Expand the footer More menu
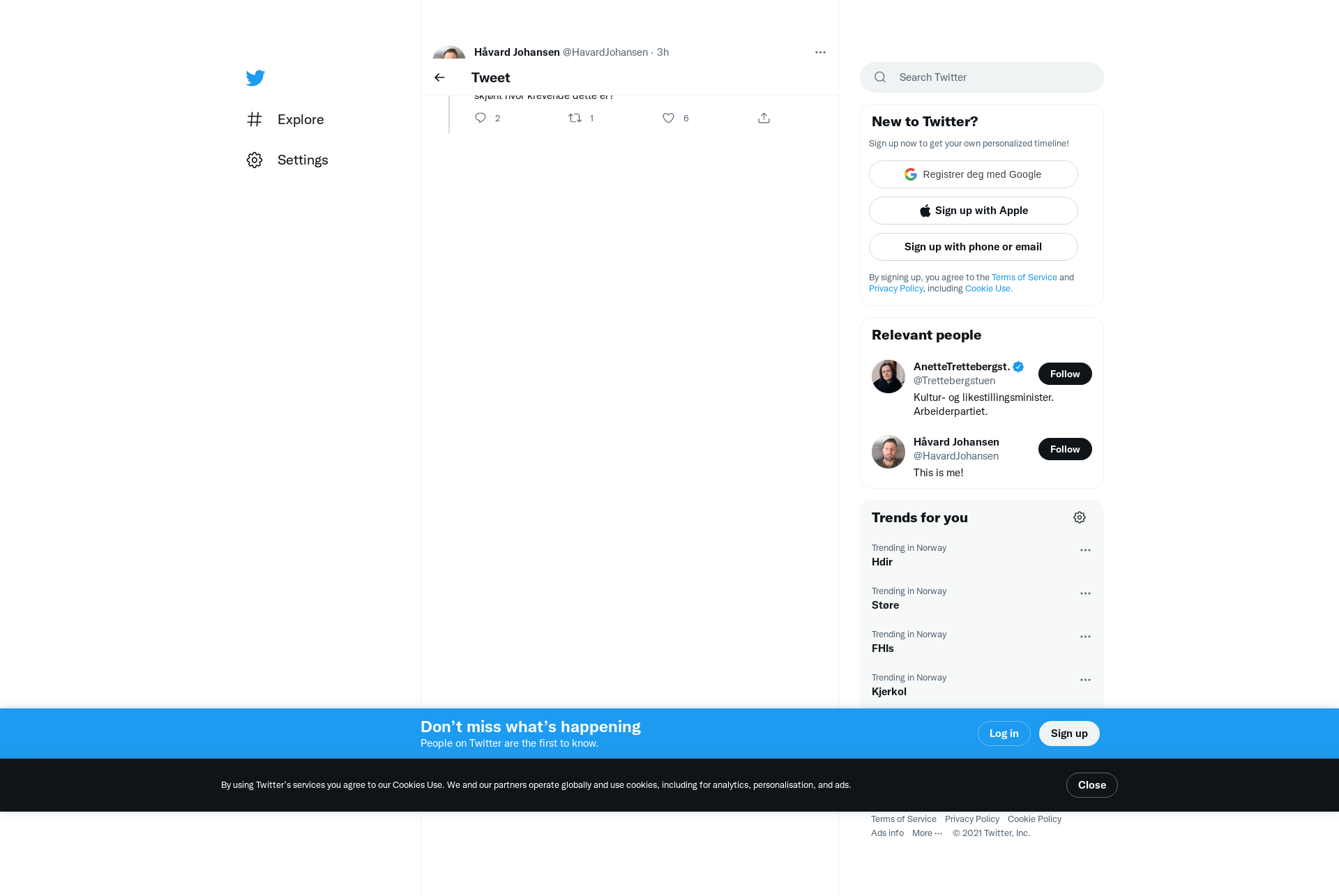The width and height of the screenshot is (1339, 896). click(927, 833)
